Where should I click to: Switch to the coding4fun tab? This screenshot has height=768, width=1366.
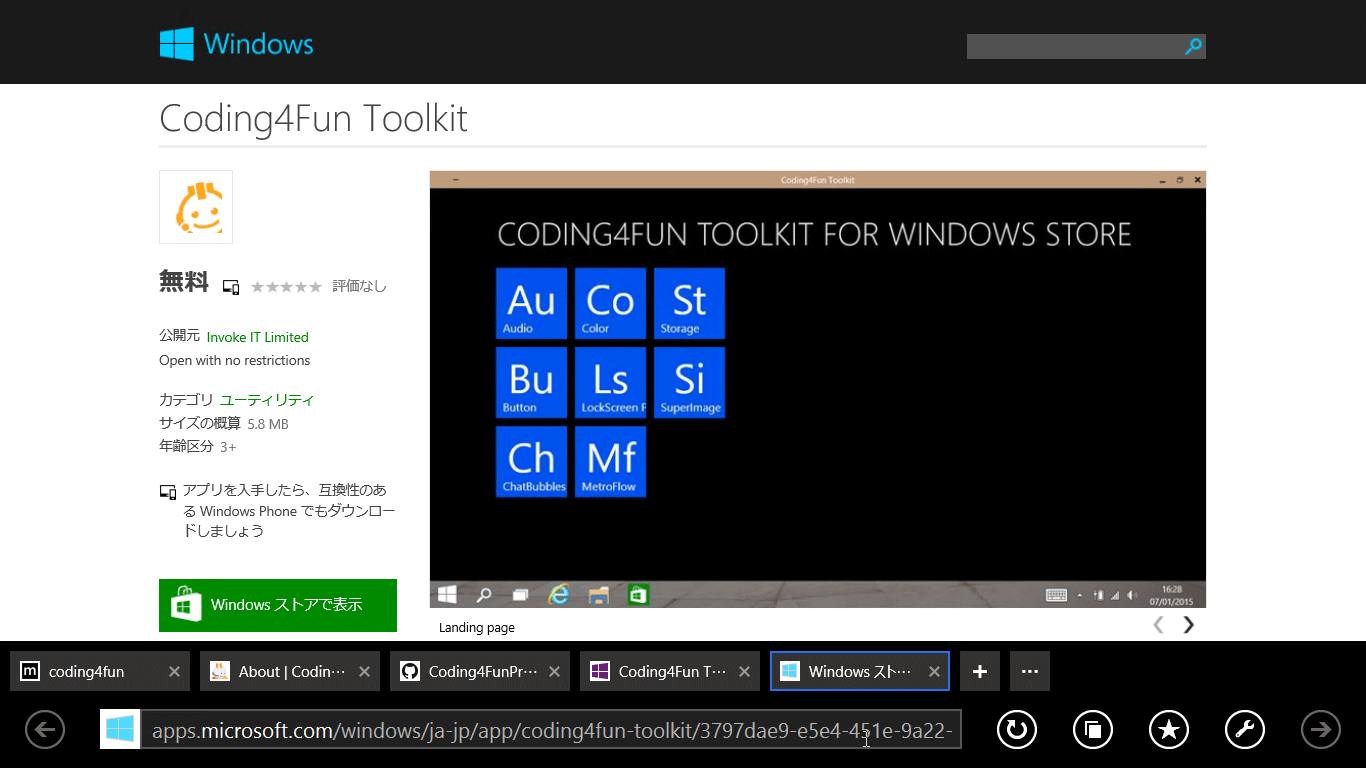click(90, 670)
